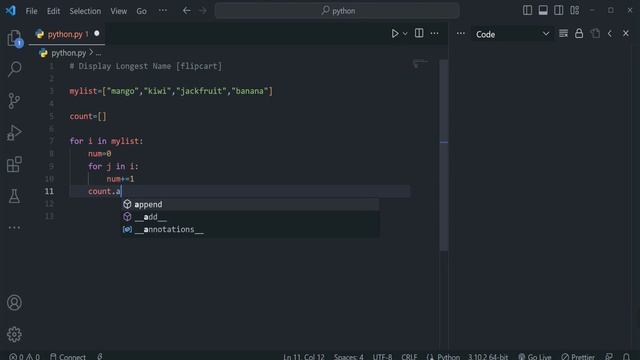Select language mode Python in status bar
This screenshot has height=360, width=640.
[x=448, y=356]
